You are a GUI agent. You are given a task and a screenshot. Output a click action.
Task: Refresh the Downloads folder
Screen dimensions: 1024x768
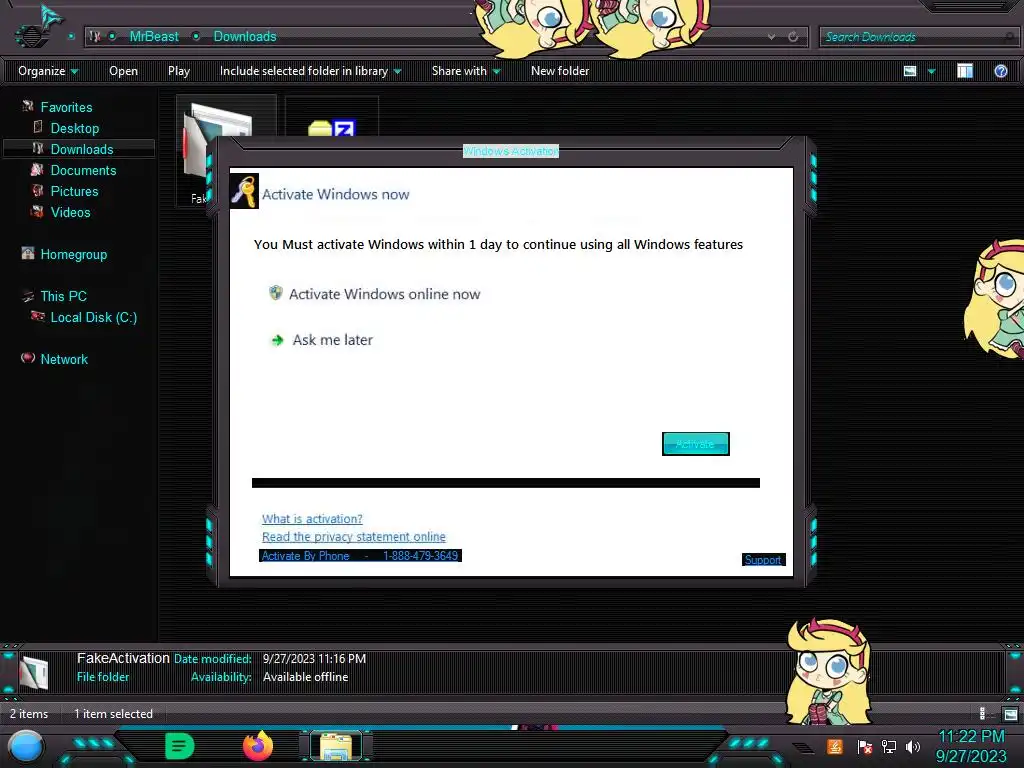point(793,37)
